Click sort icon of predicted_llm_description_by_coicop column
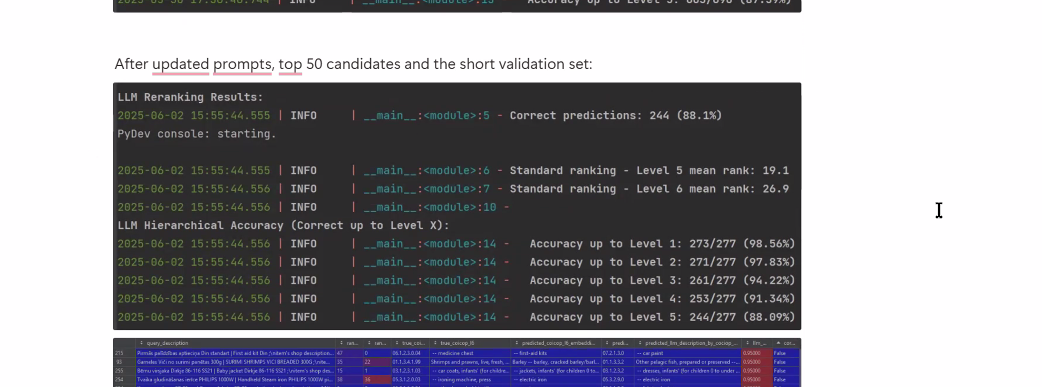 640,343
